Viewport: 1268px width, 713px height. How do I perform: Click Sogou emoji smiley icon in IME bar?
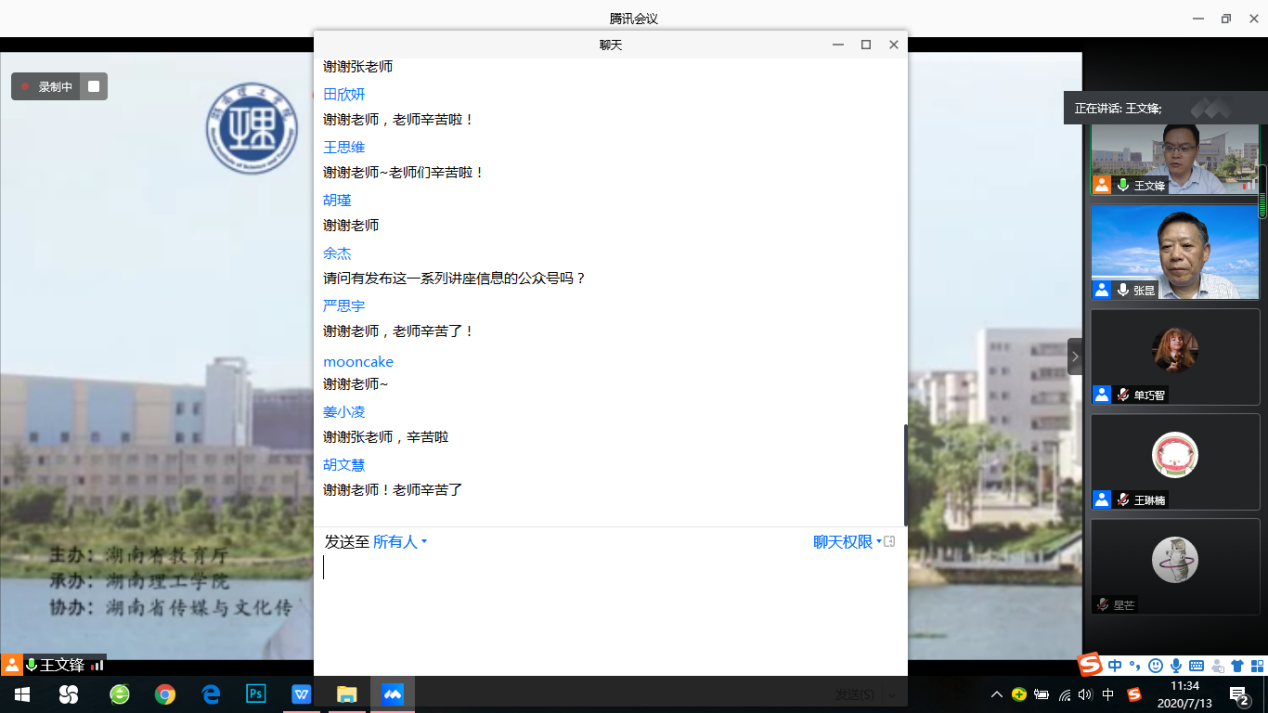1155,666
